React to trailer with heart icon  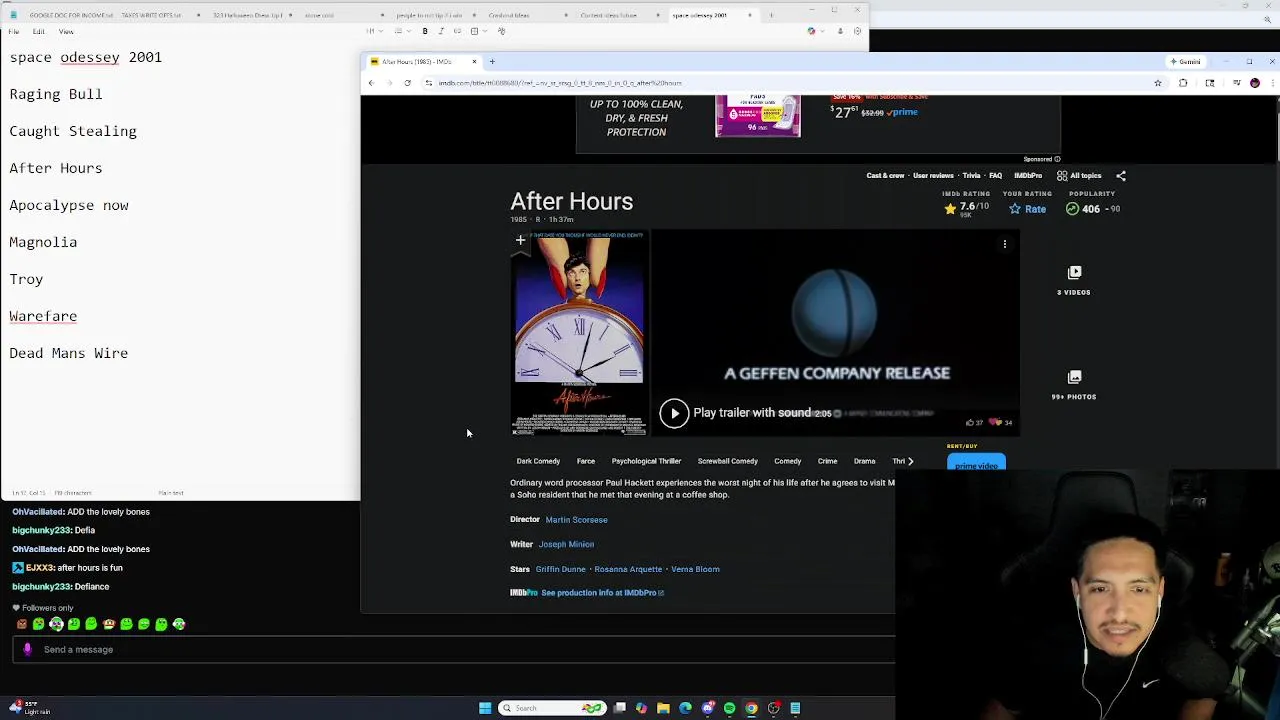tap(995, 422)
